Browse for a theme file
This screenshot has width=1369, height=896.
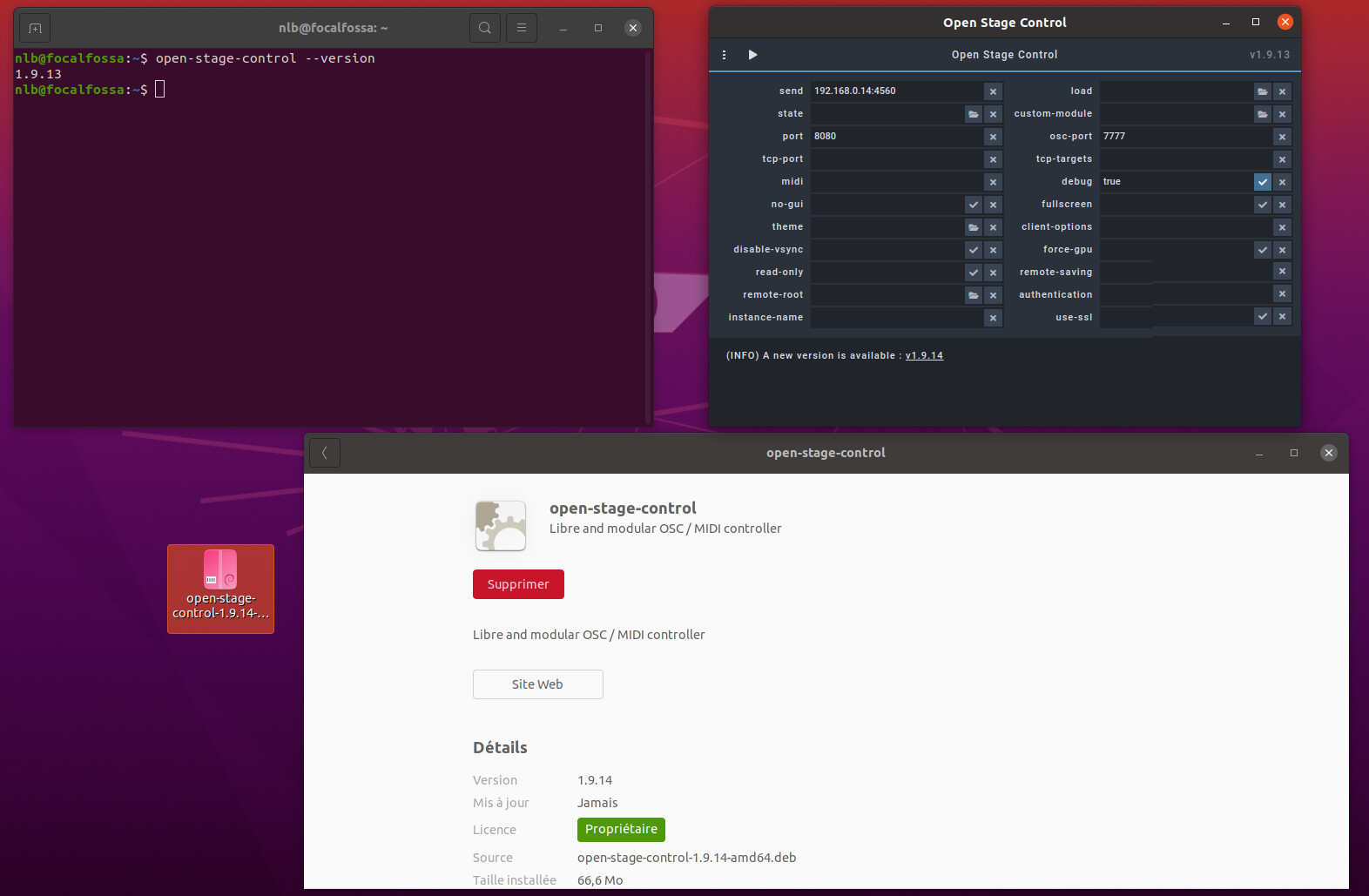pos(974,227)
